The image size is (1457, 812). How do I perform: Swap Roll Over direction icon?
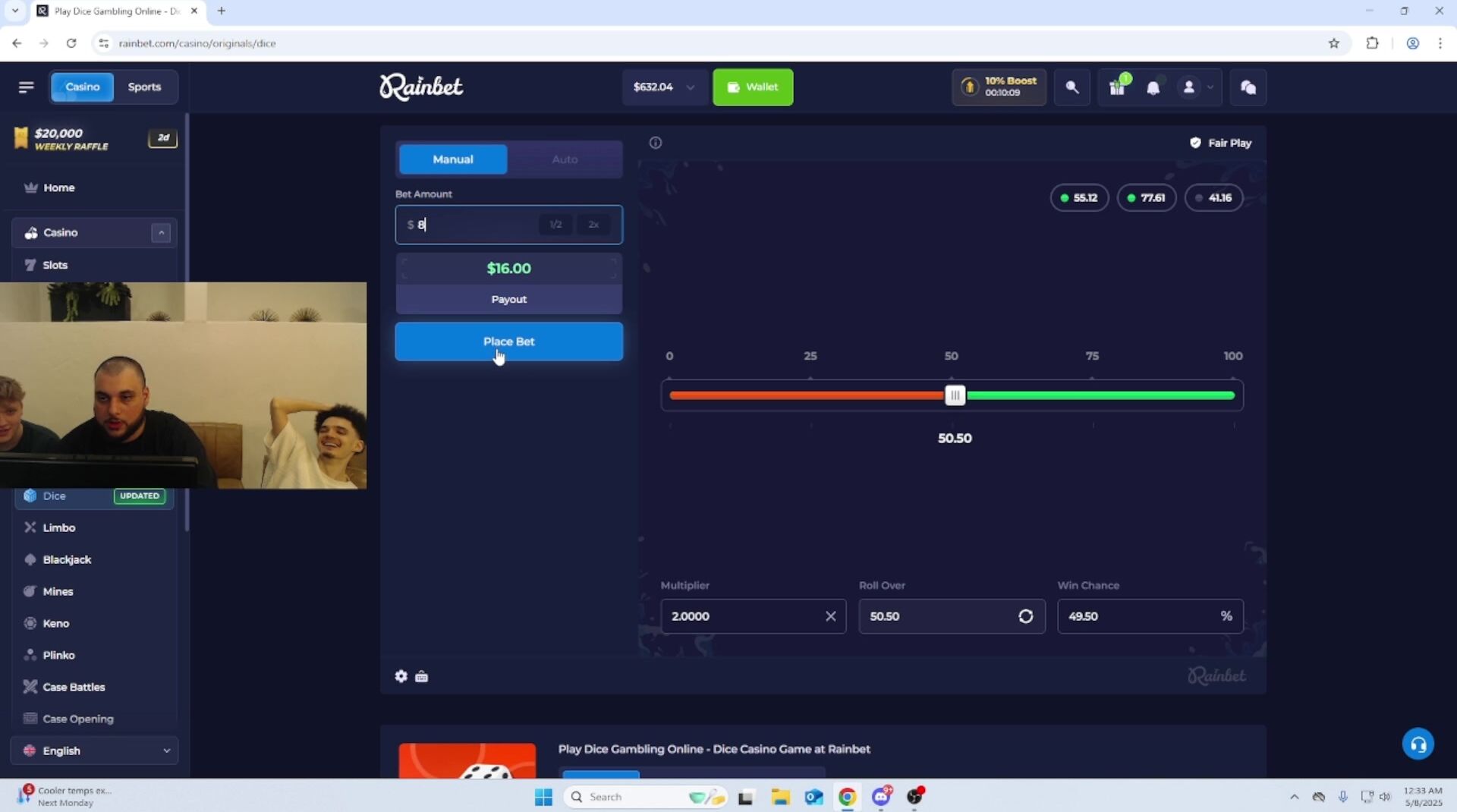pyautogui.click(x=1025, y=616)
